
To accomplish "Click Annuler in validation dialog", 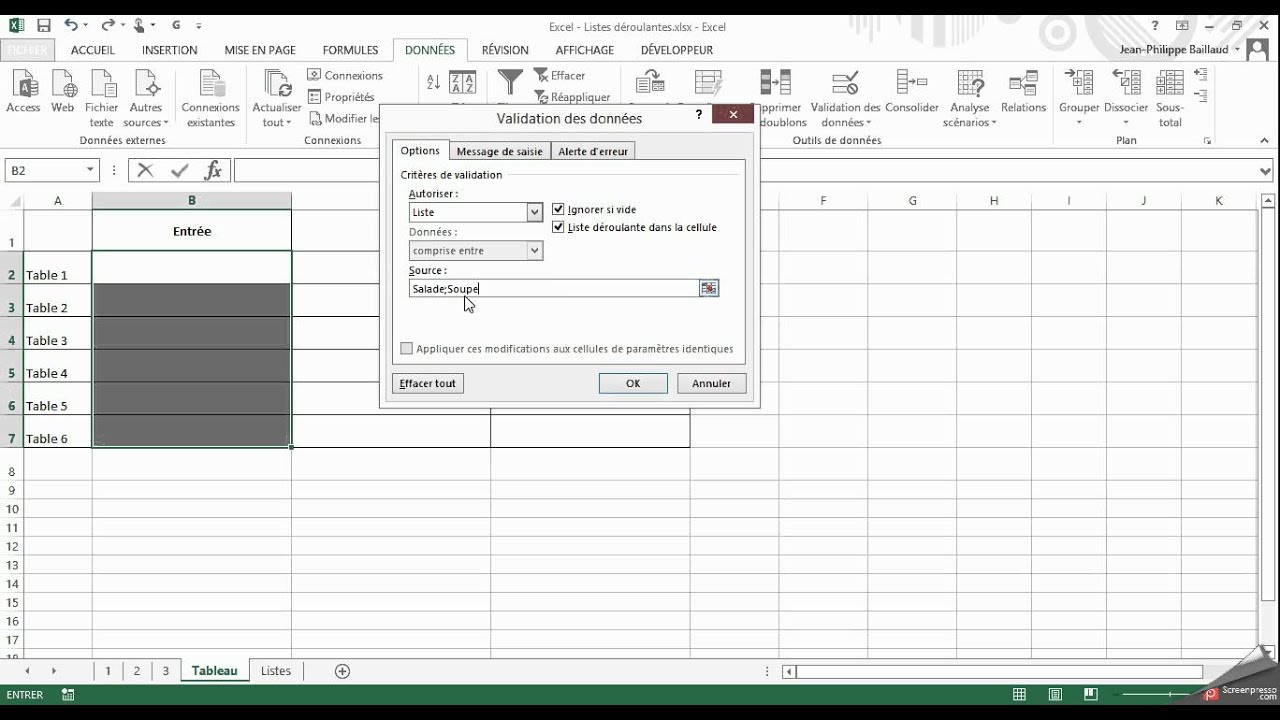I will (711, 383).
